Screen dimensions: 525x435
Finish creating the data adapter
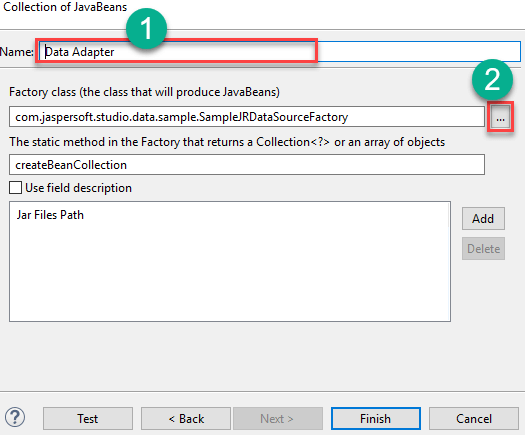[376, 419]
